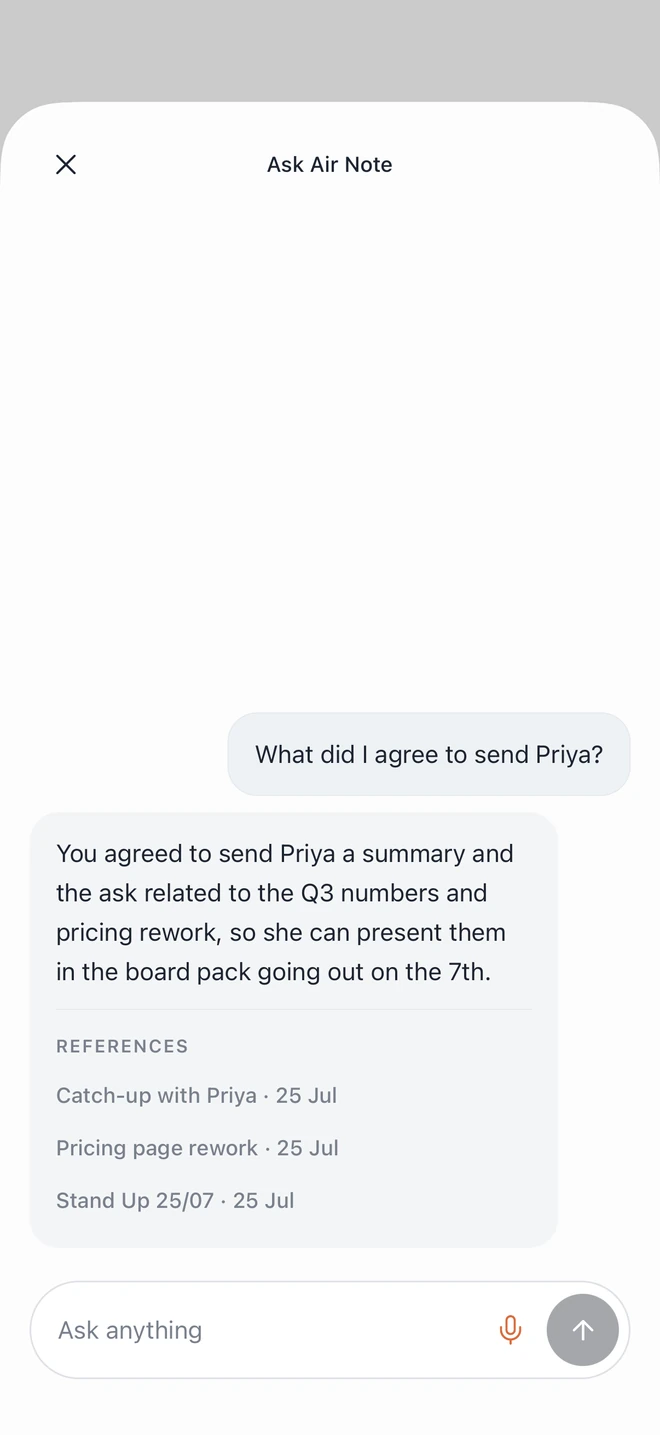Tap the answer text about Q3 numbers
Image resolution: width=660 pixels, height=1435 pixels.
(284, 912)
